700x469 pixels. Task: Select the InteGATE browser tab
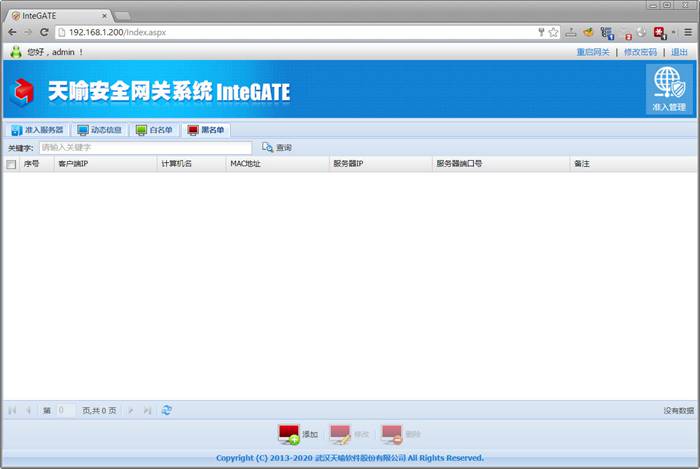pyautogui.click(x=57, y=16)
